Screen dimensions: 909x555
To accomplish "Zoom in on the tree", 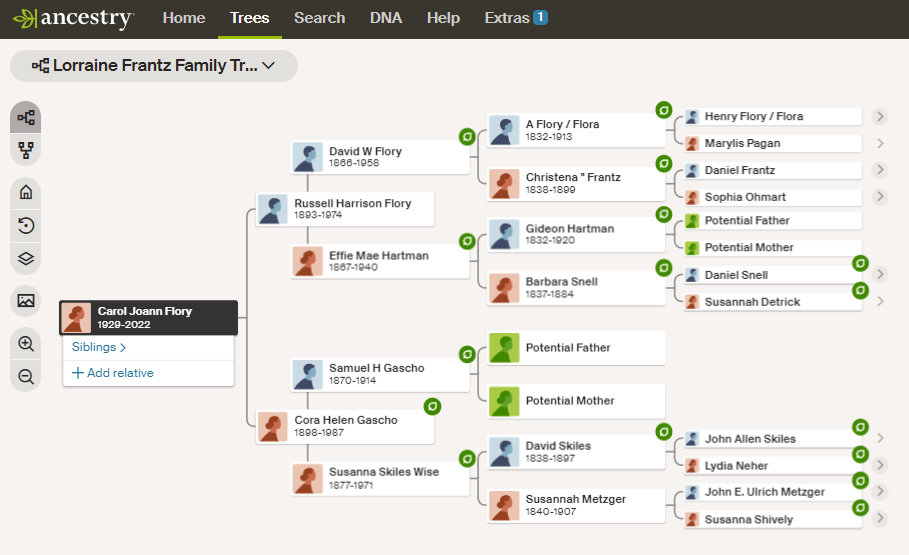I will 26,343.
